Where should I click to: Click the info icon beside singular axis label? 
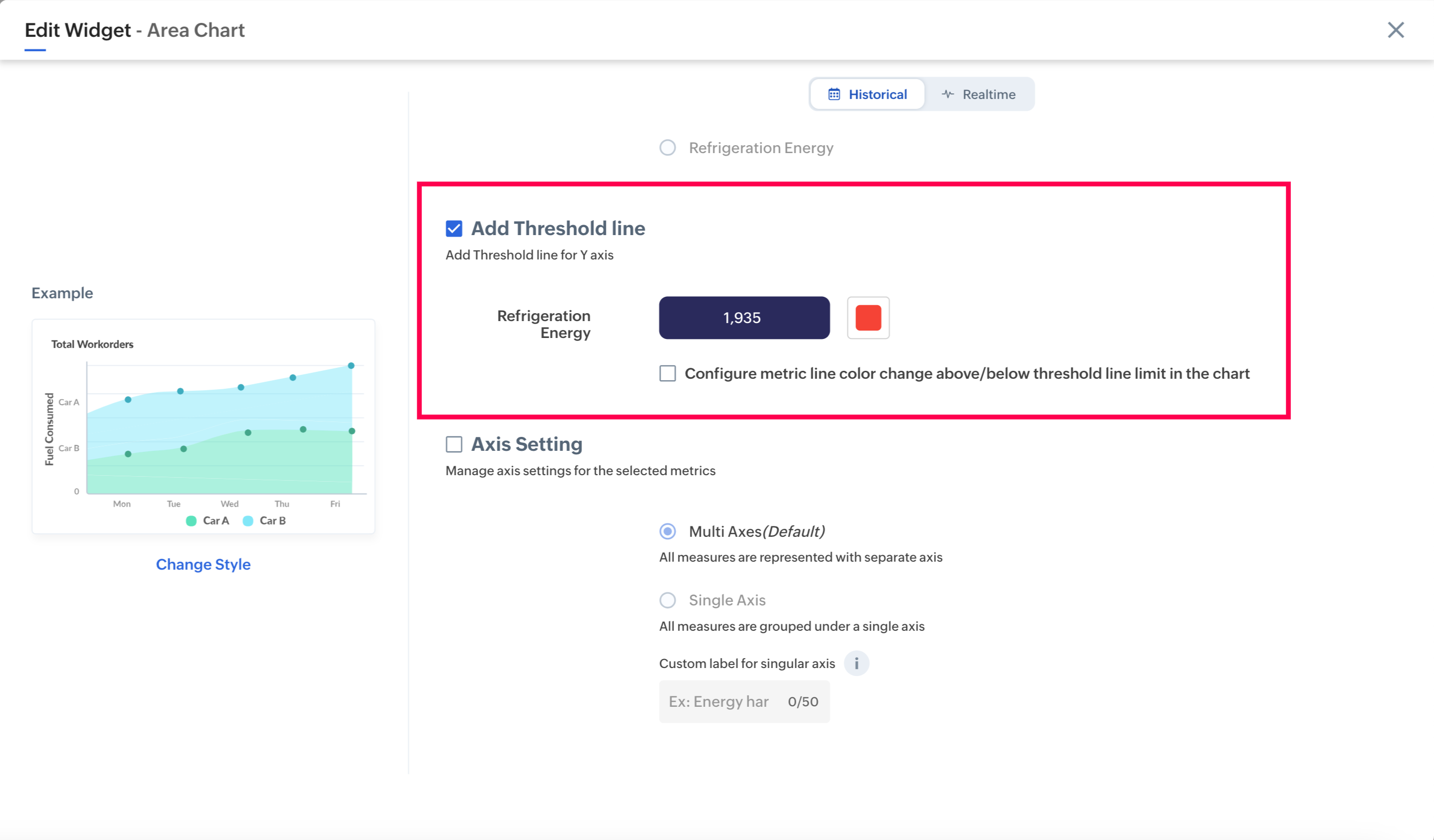pos(856,663)
